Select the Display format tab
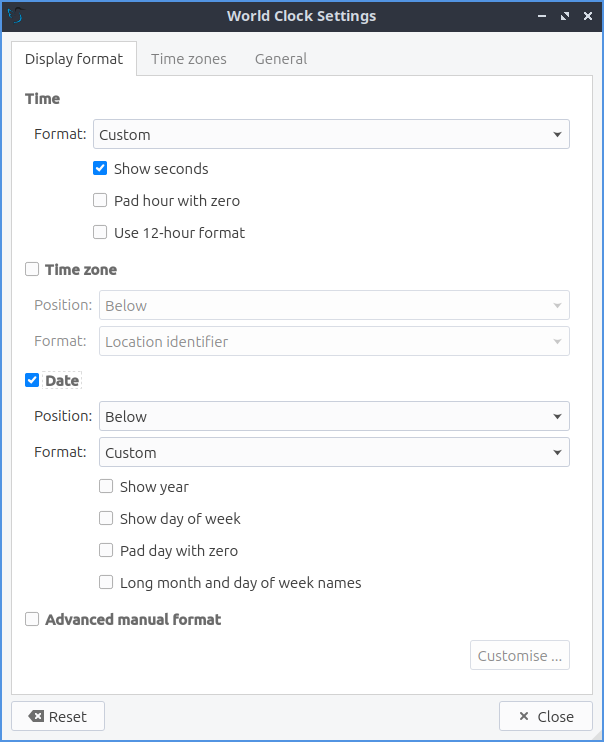 click(x=74, y=59)
